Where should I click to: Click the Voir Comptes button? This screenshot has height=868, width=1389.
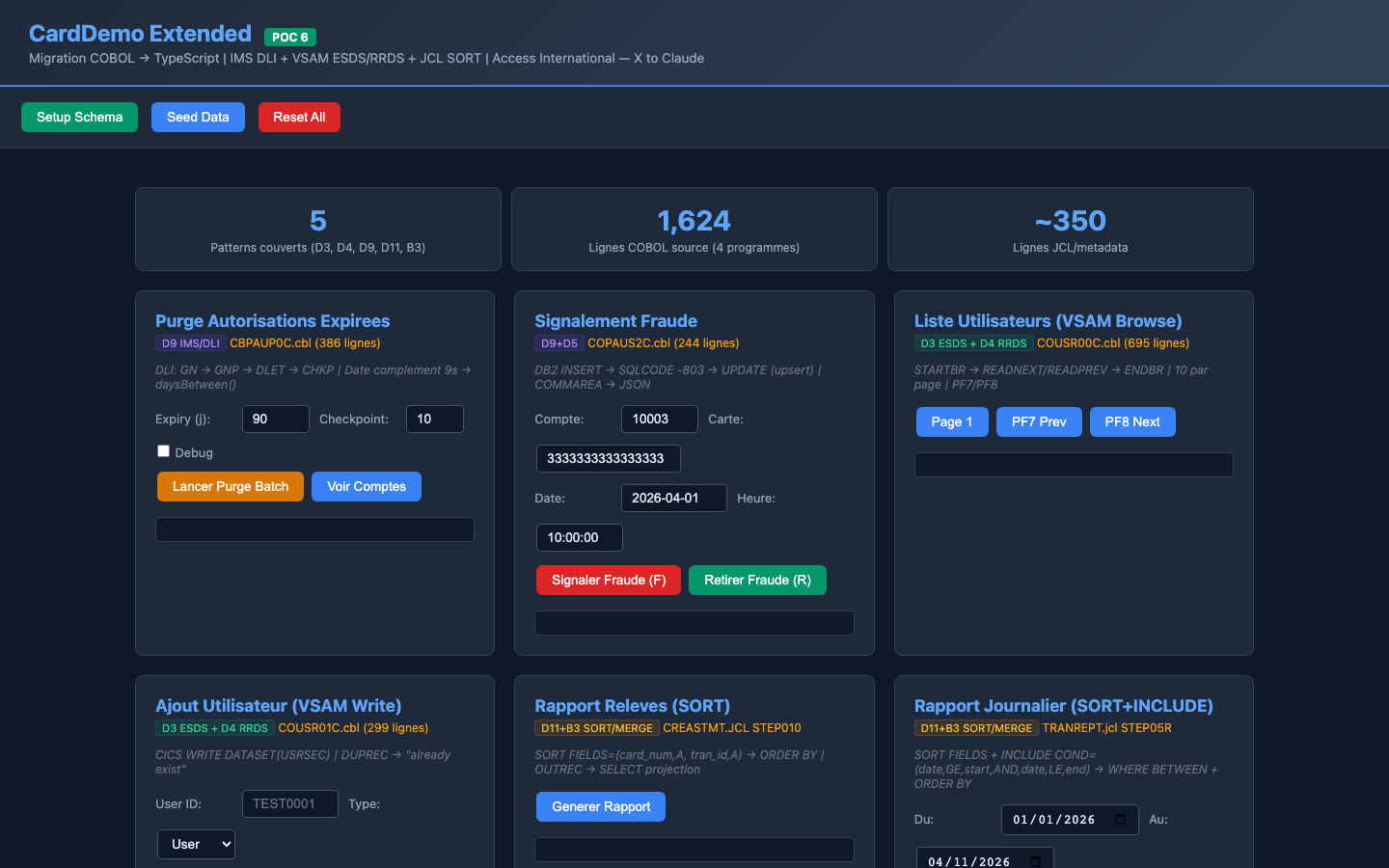tap(366, 486)
